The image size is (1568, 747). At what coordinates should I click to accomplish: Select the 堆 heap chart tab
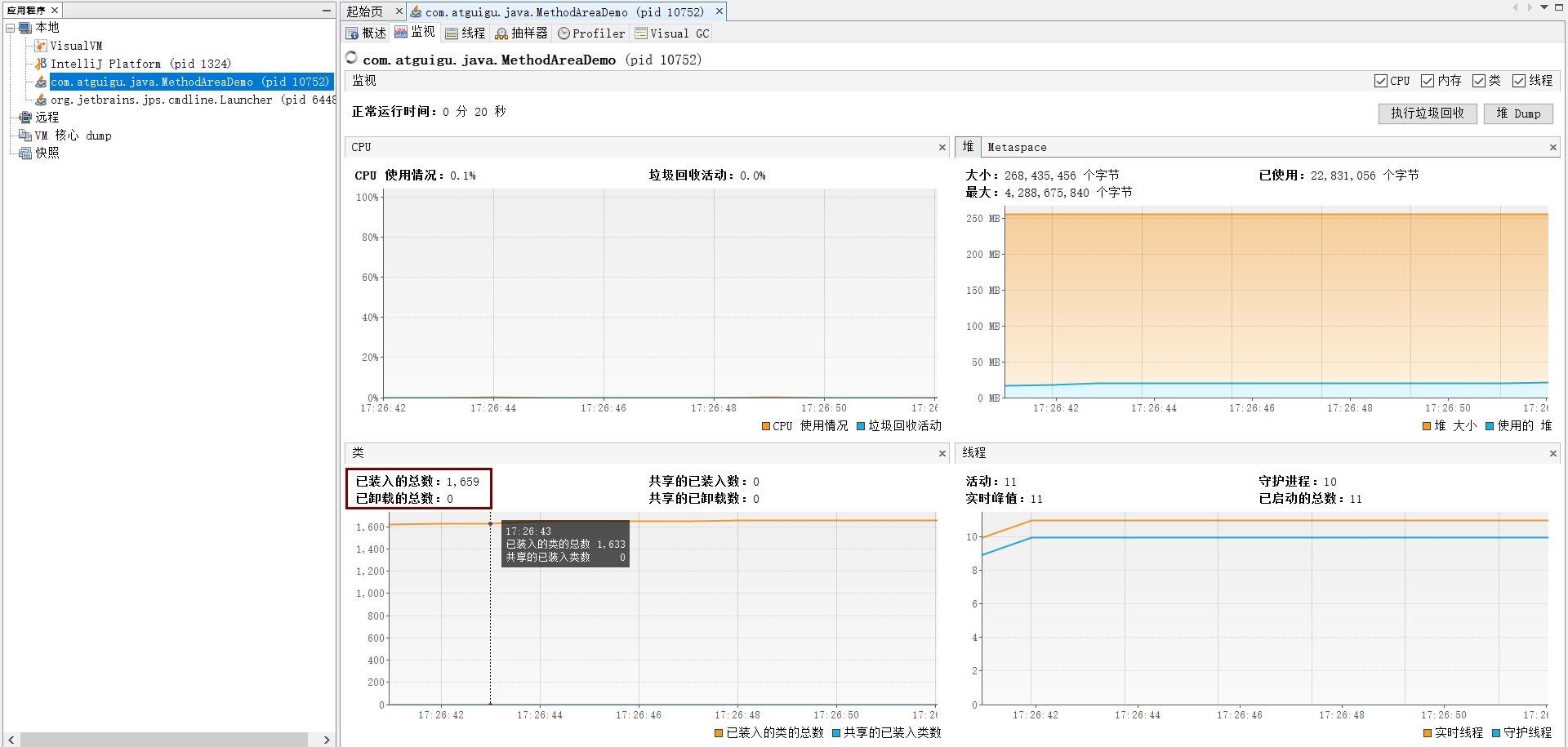[968, 147]
